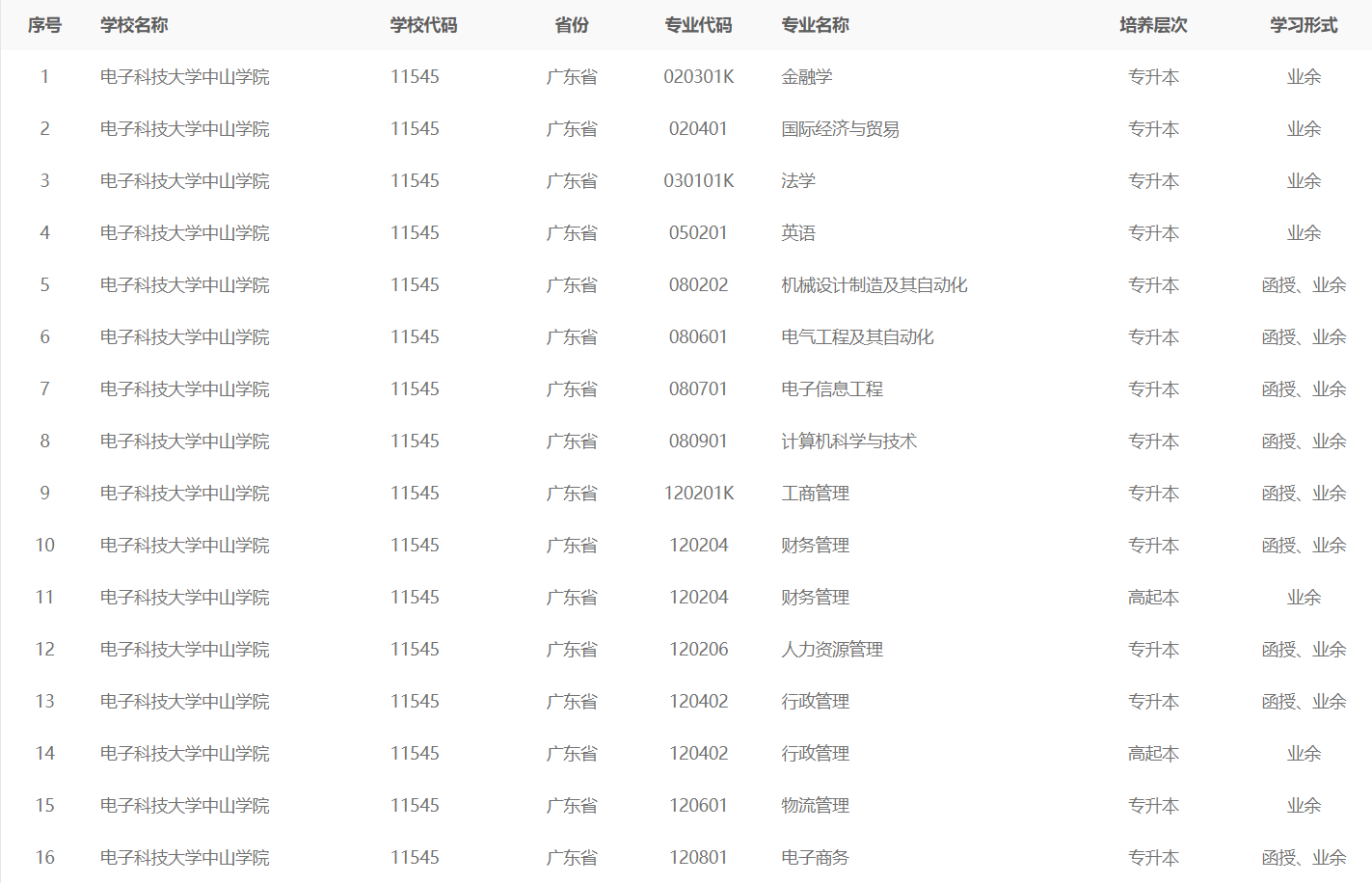
Task: Select the 人力资源管理 major name
Action: click(x=832, y=650)
